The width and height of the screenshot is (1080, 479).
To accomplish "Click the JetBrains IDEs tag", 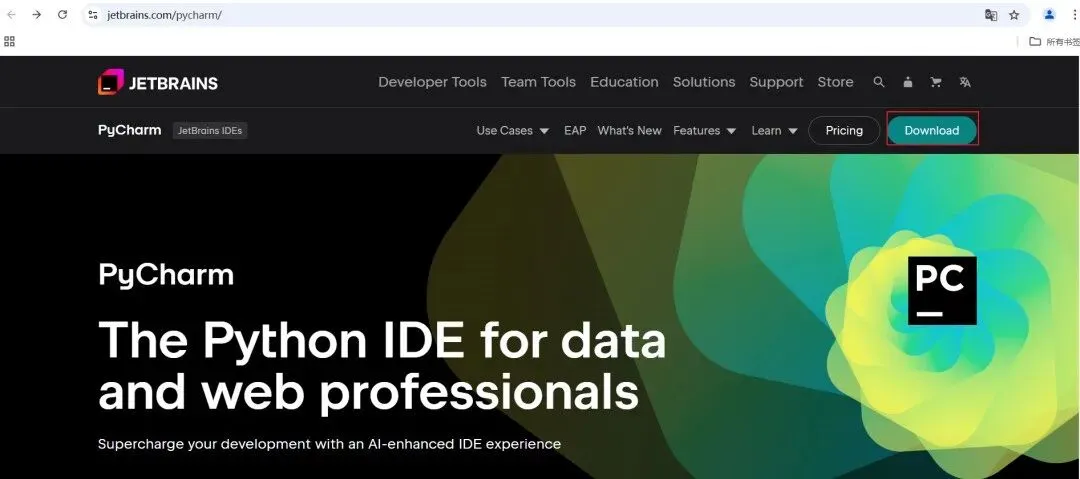I will (210, 130).
